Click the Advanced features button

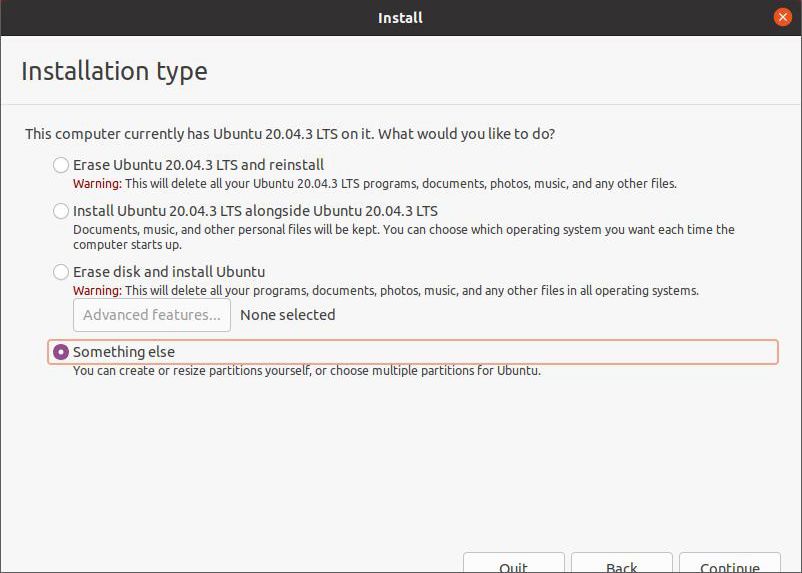152,315
